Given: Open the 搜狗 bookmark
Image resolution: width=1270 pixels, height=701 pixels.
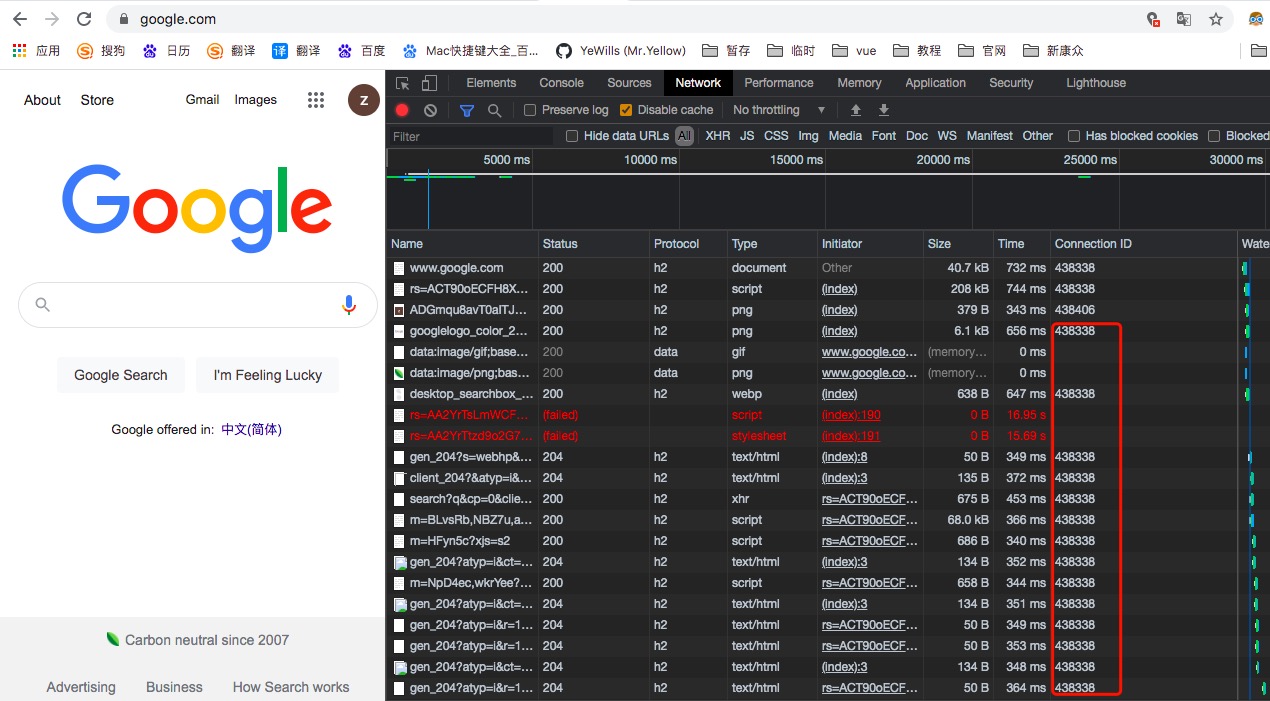Looking at the screenshot, I should click(x=101, y=50).
